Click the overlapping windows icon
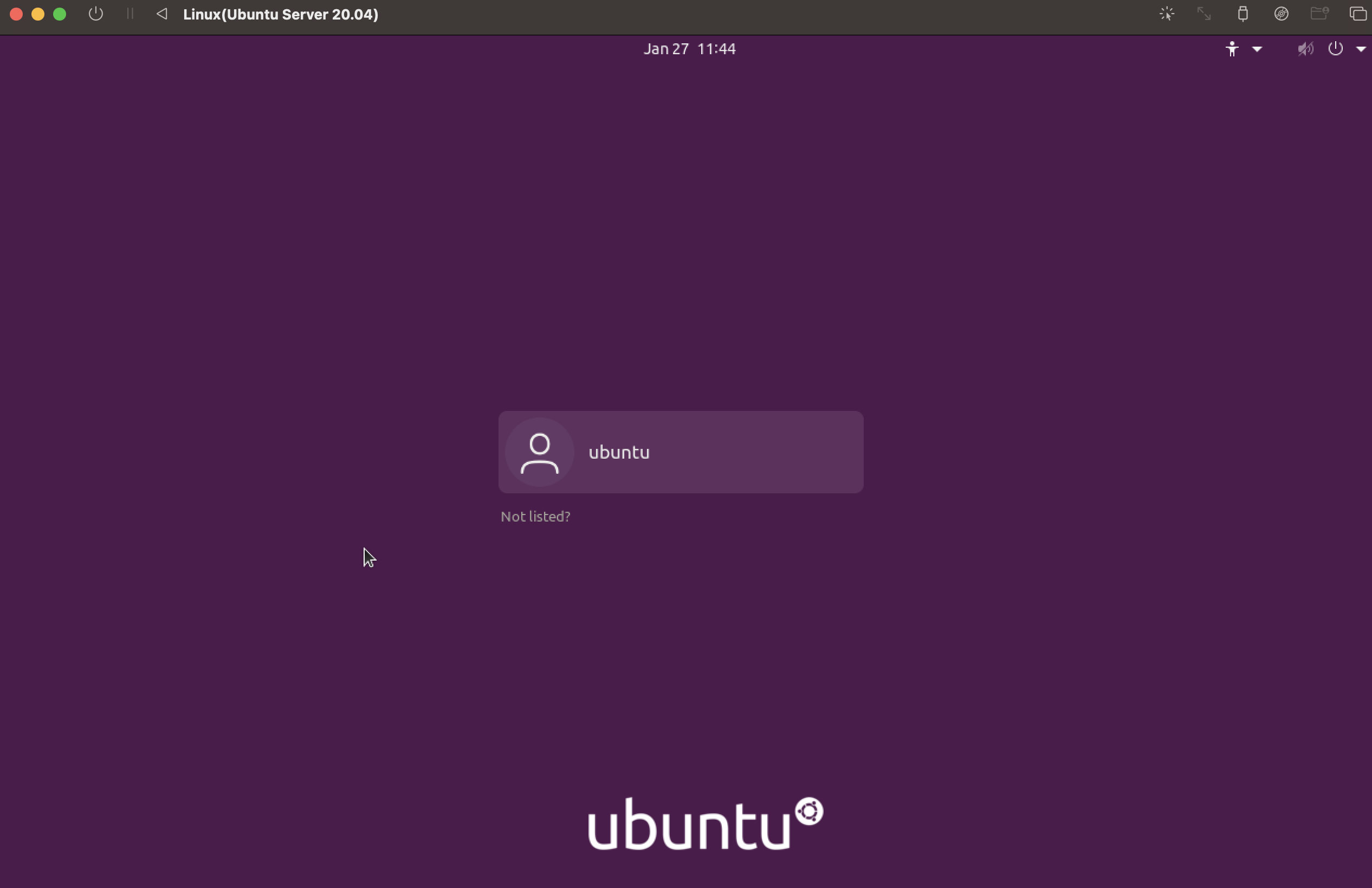This screenshot has height=888, width=1372. tap(1357, 14)
